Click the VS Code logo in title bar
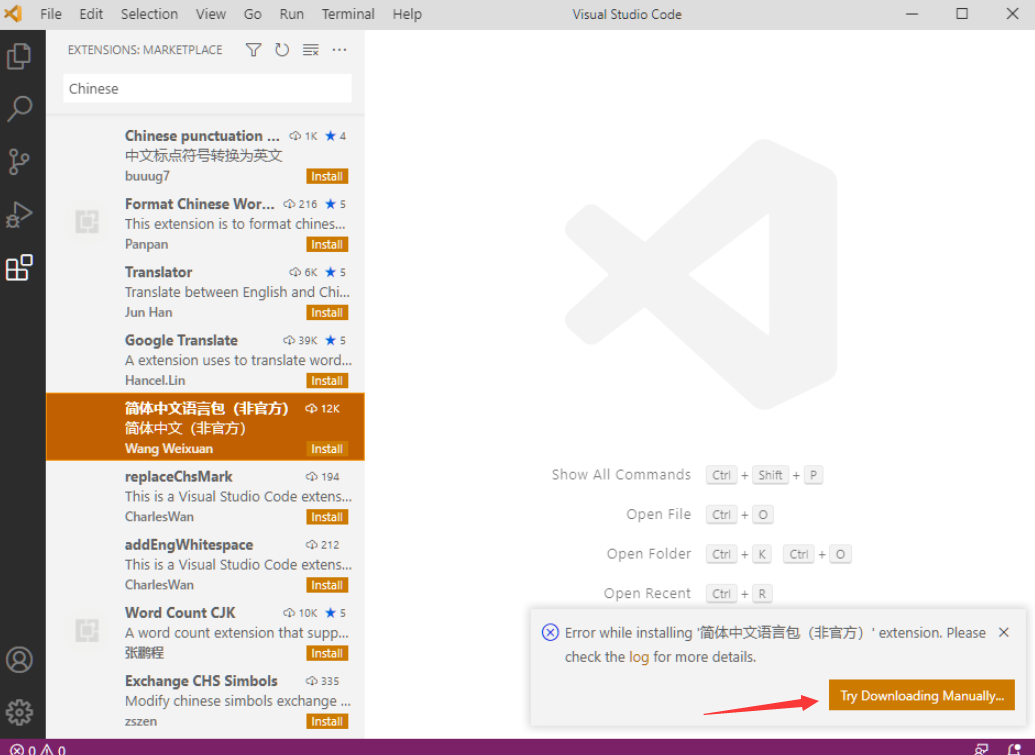 [13, 14]
